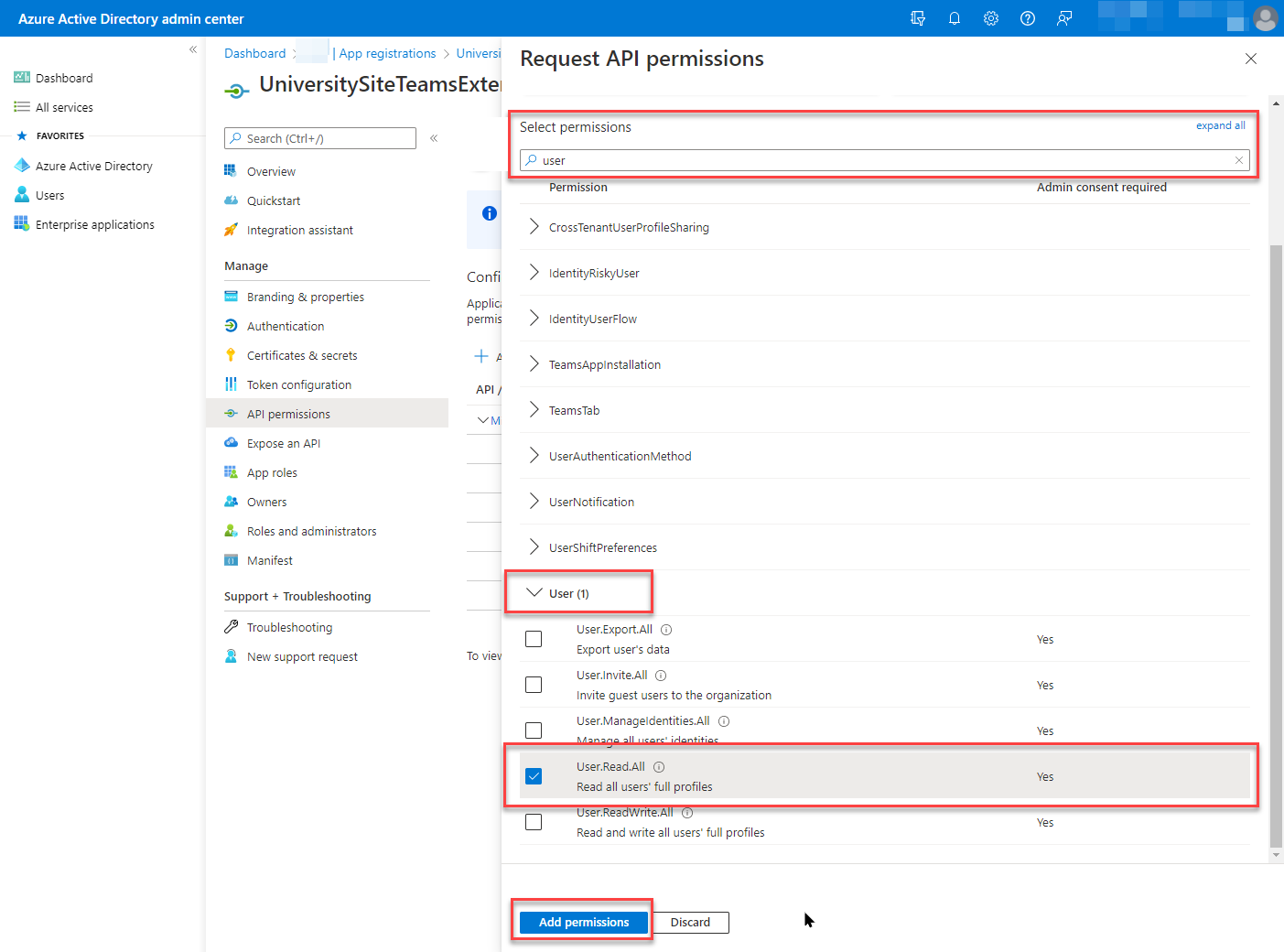Go to App registrations breadcrumb link
Screen dimensions: 1284x952
387,53
